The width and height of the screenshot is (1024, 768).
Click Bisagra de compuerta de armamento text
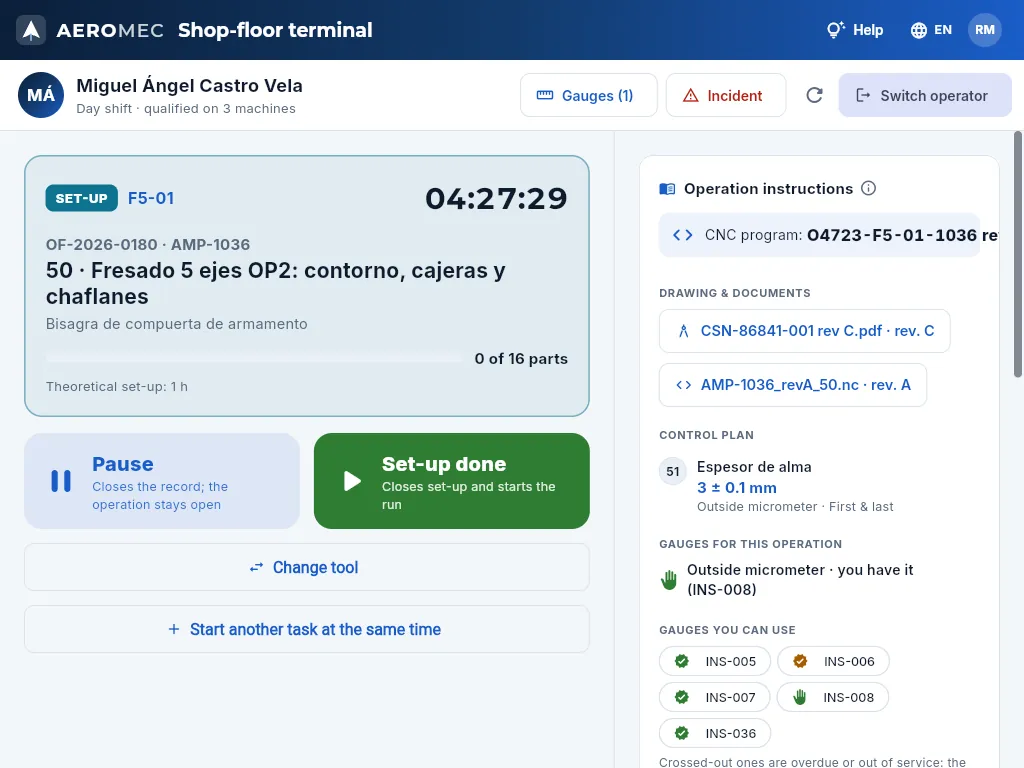(176, 324)
